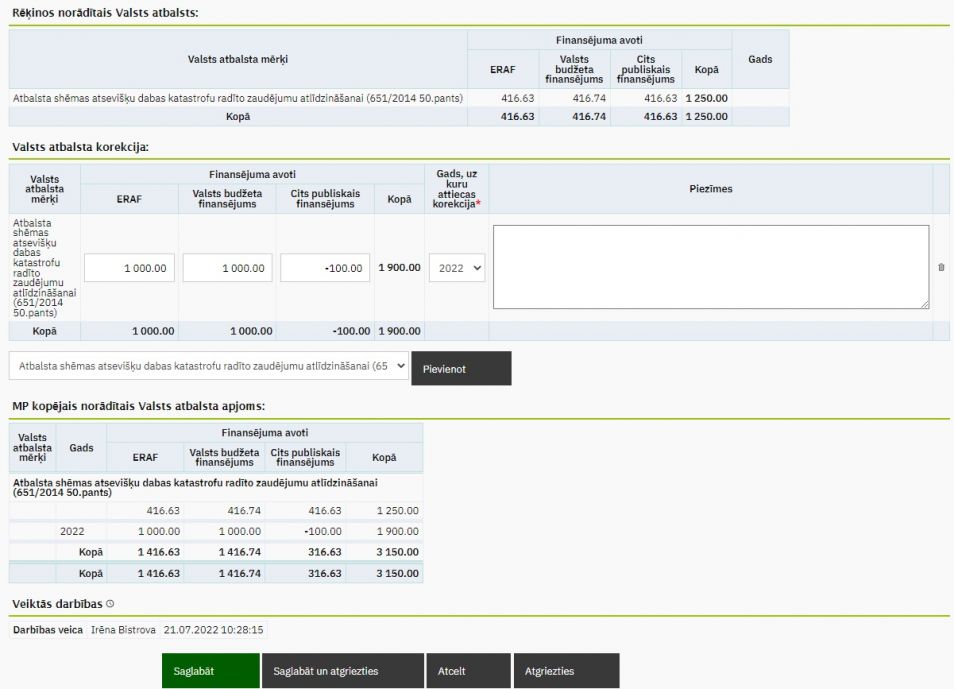Expand the support measure dropdown next to Pievienot

209,367
